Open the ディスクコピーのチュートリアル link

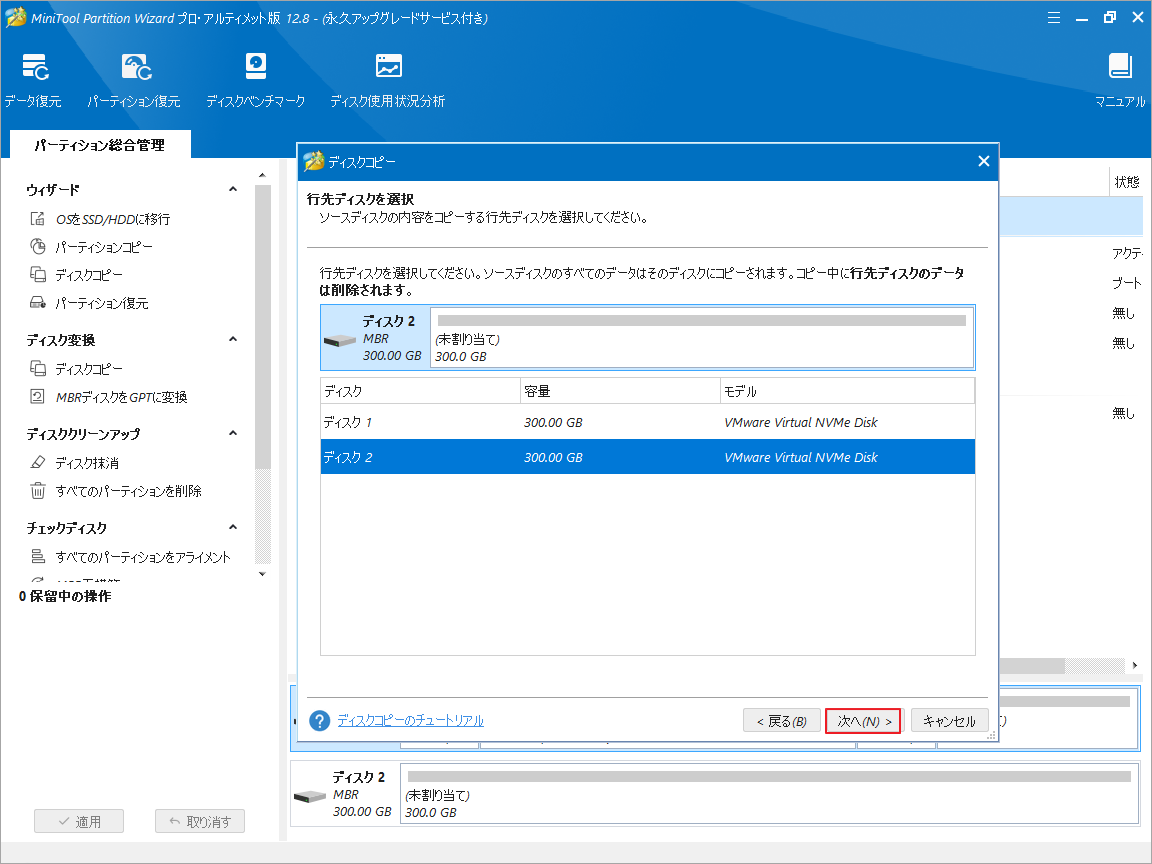point(411,721)
